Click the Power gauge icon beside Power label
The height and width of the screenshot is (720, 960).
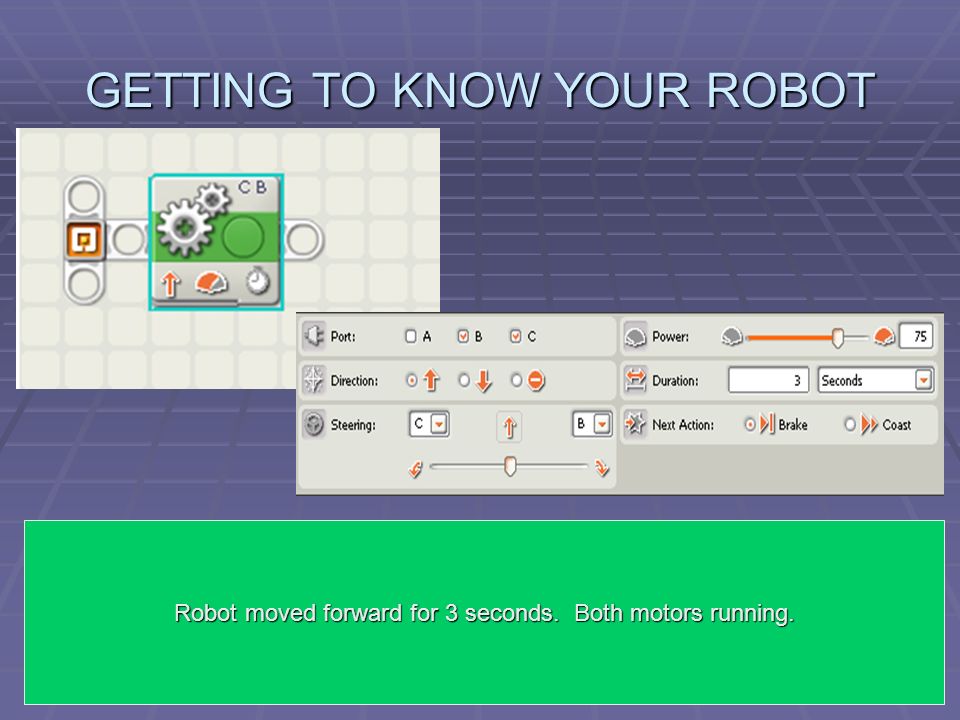tap(636, 336)
